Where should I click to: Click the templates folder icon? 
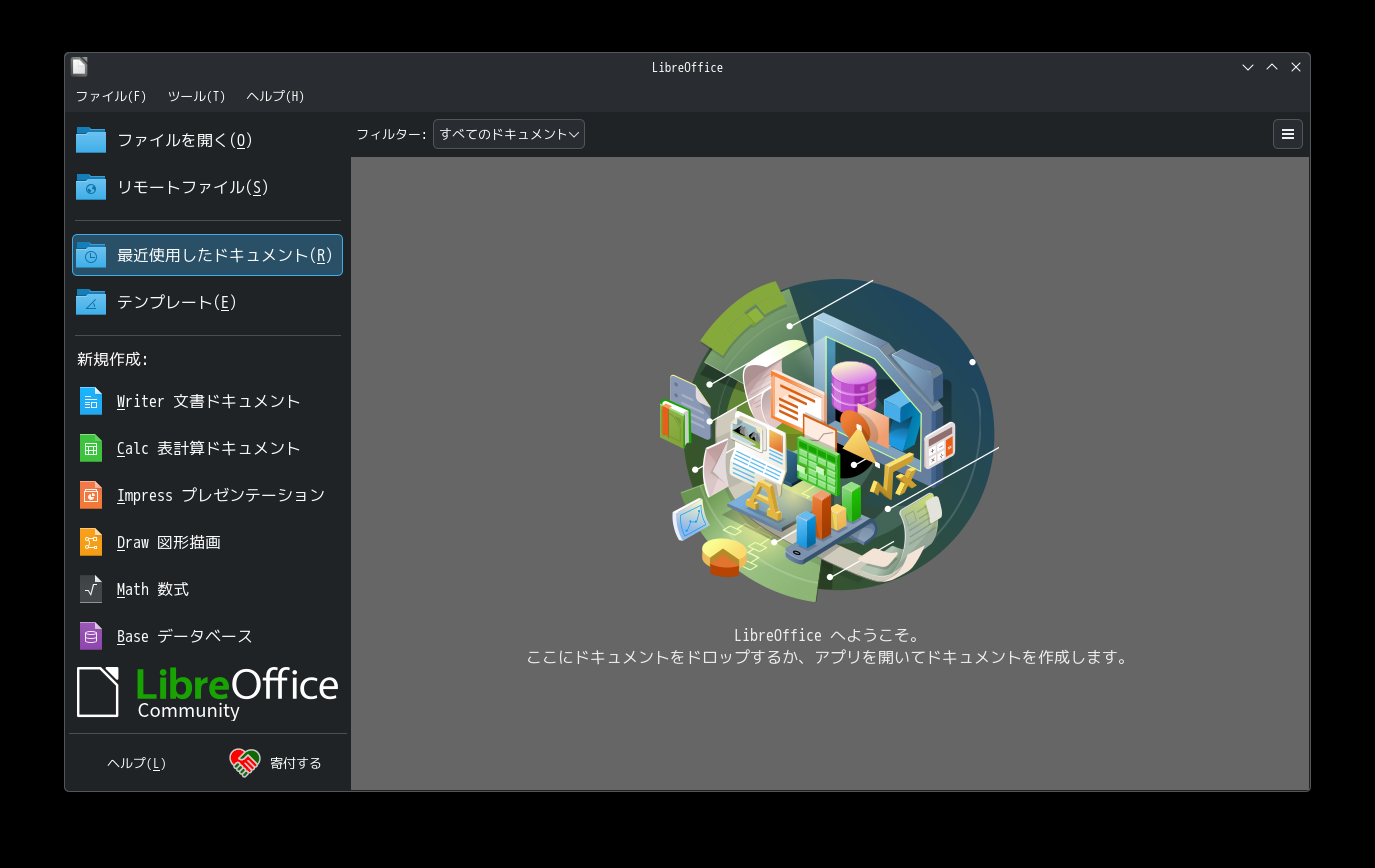(x=91, y=302)
